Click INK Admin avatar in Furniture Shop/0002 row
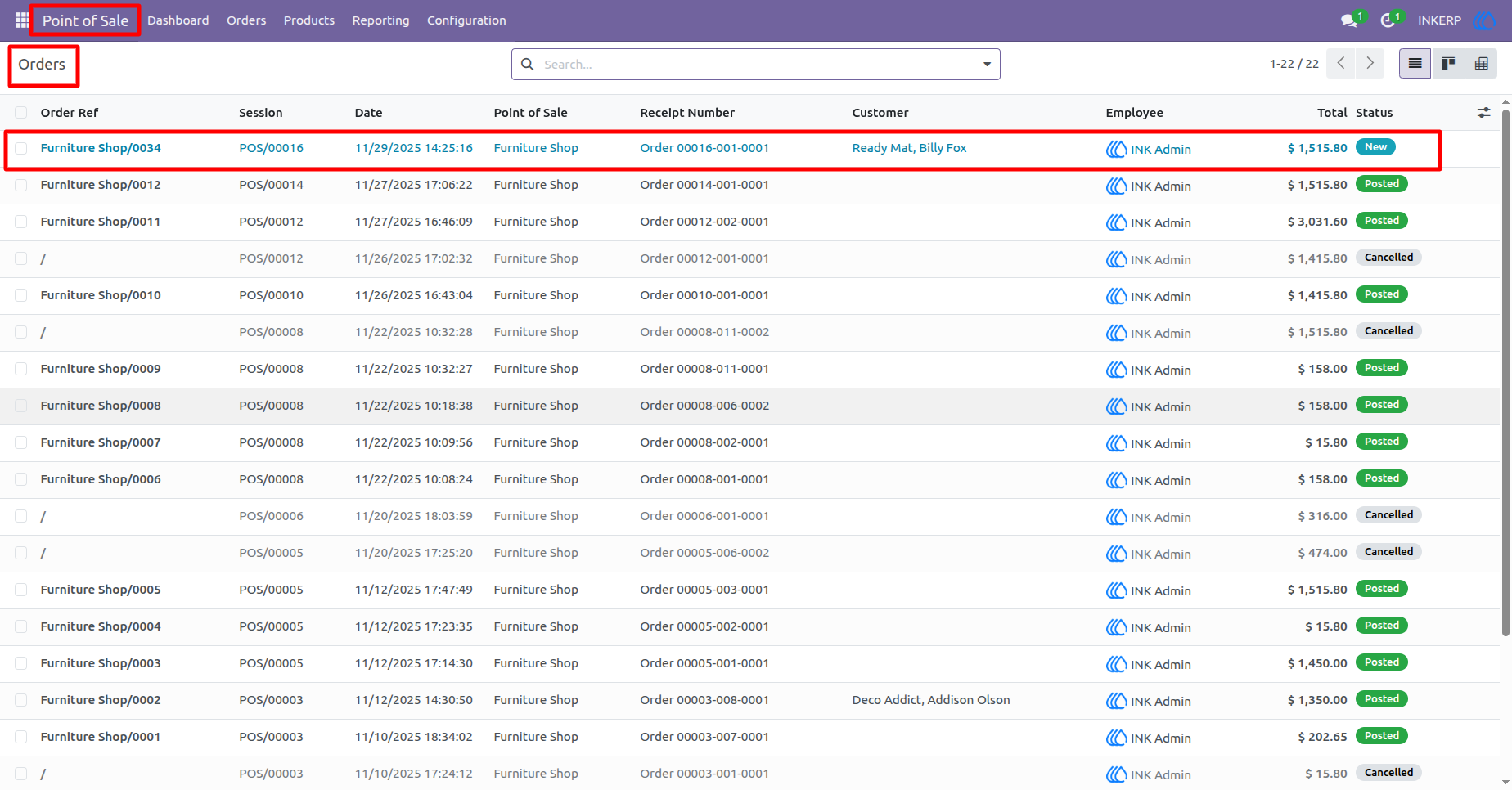Screen dimensions: 1512x790 click(1116, 701)
